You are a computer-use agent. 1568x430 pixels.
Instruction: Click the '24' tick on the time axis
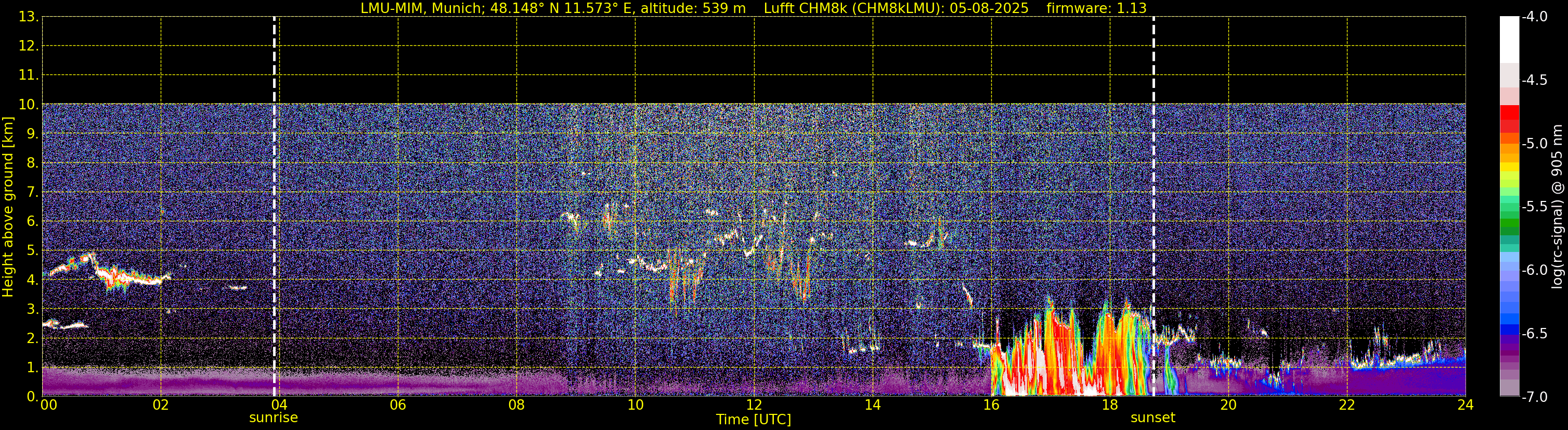tap(1466, 405)
